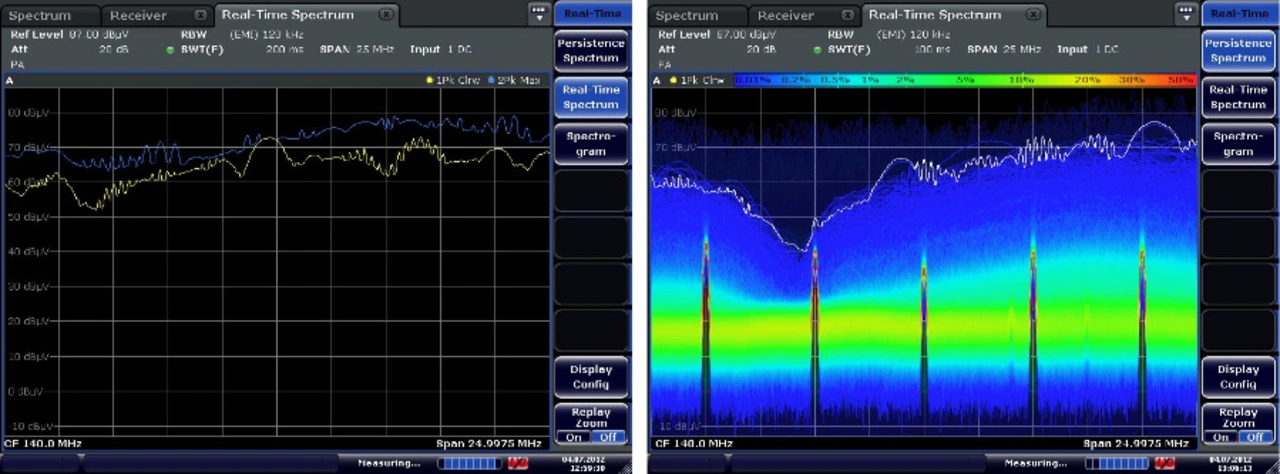Viewport: 1280px width, 474px height.
Task: Click red error icon near the 13:06:13 timestamp
Action: tap(1165, 463)
